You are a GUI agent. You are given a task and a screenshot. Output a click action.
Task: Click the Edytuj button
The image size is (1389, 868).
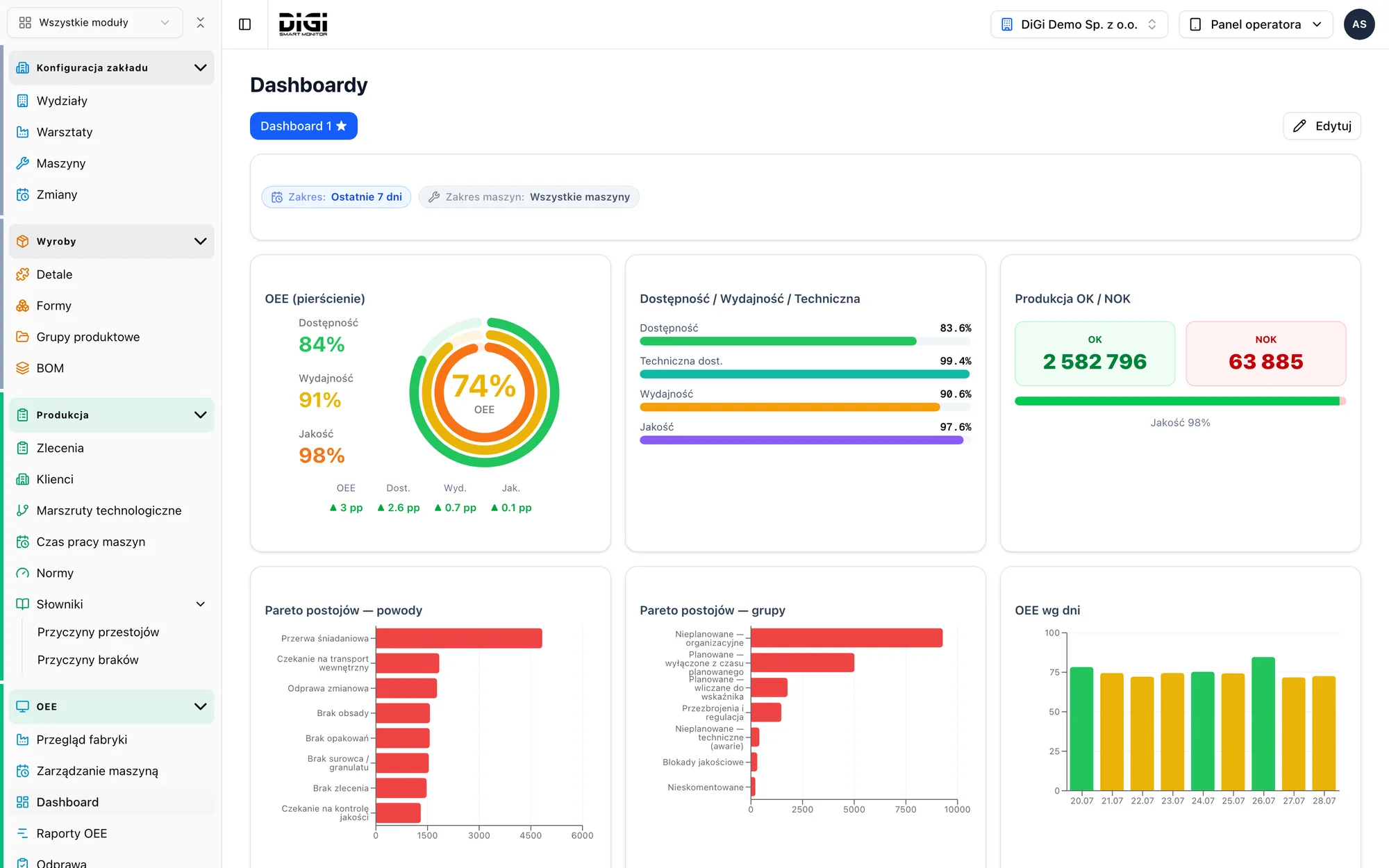coord(1322,126)
